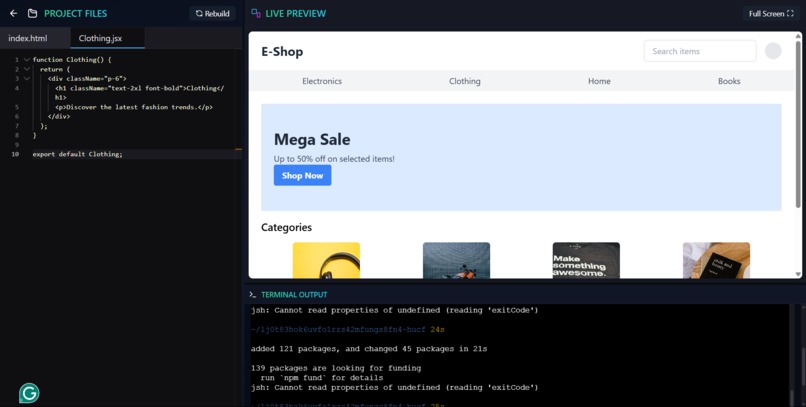Open the Electronics nav item
Screen dimensions: 806x407
pyautogui.click(x=322, y=81)
